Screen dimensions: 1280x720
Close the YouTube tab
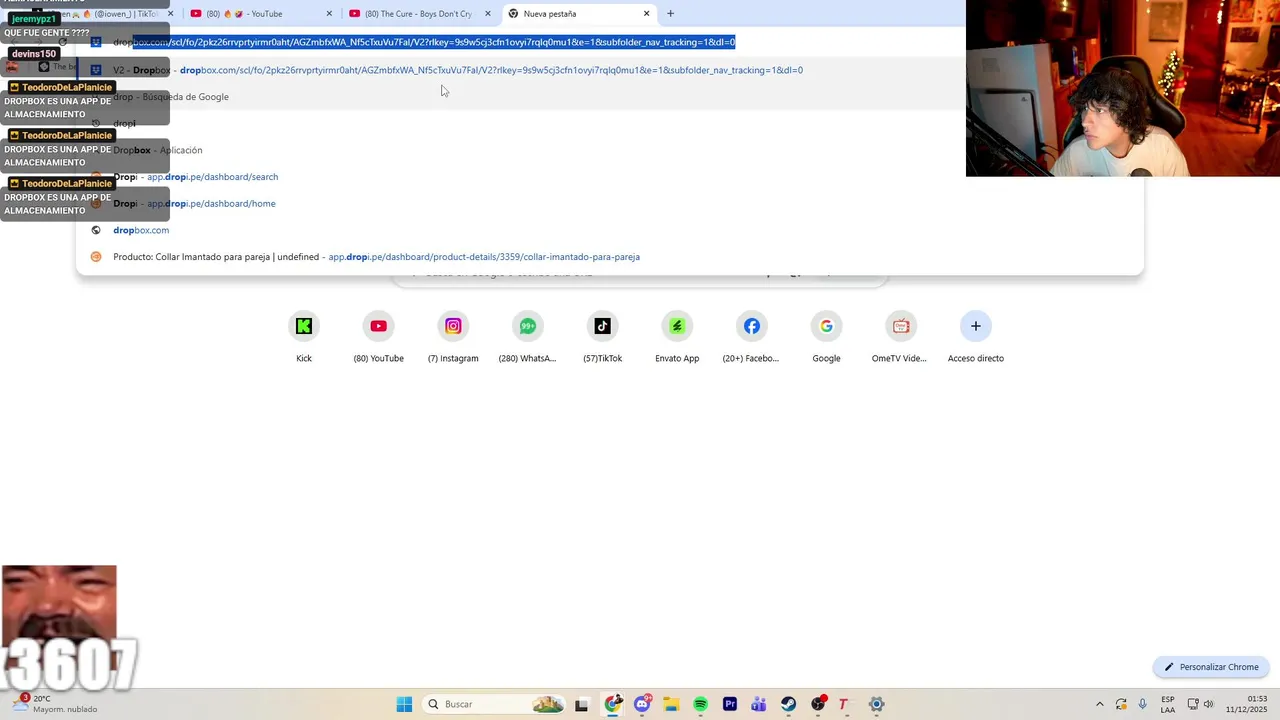click(329, 14)
